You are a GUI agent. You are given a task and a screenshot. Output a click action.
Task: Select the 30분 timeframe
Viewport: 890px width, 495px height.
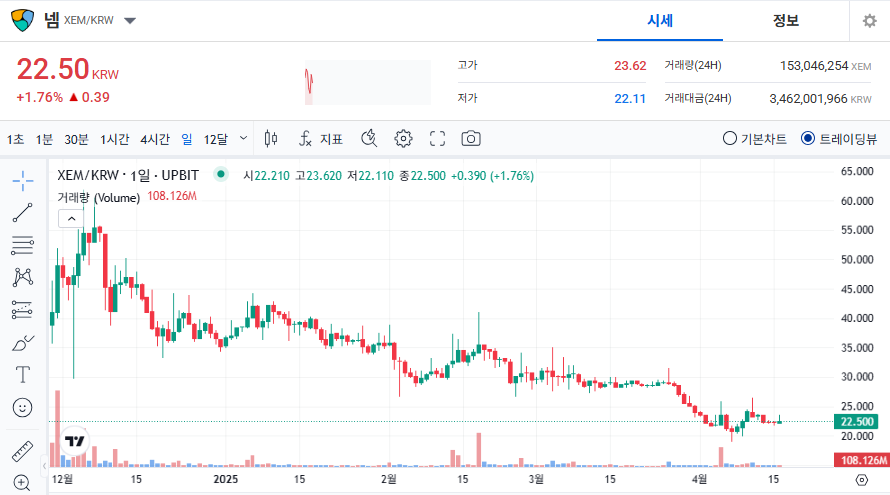pyautogui.click(x=76, y=139)
